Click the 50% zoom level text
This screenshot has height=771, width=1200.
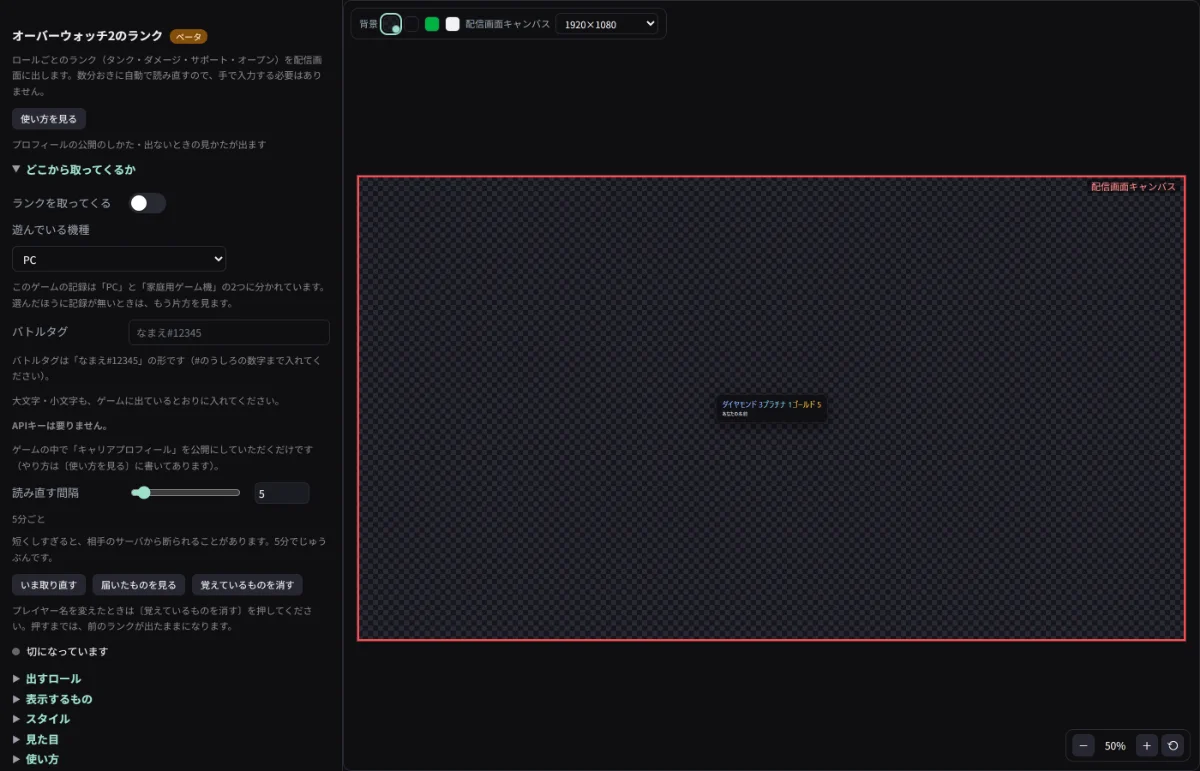pyautogui.click(x=1115, y=746)
